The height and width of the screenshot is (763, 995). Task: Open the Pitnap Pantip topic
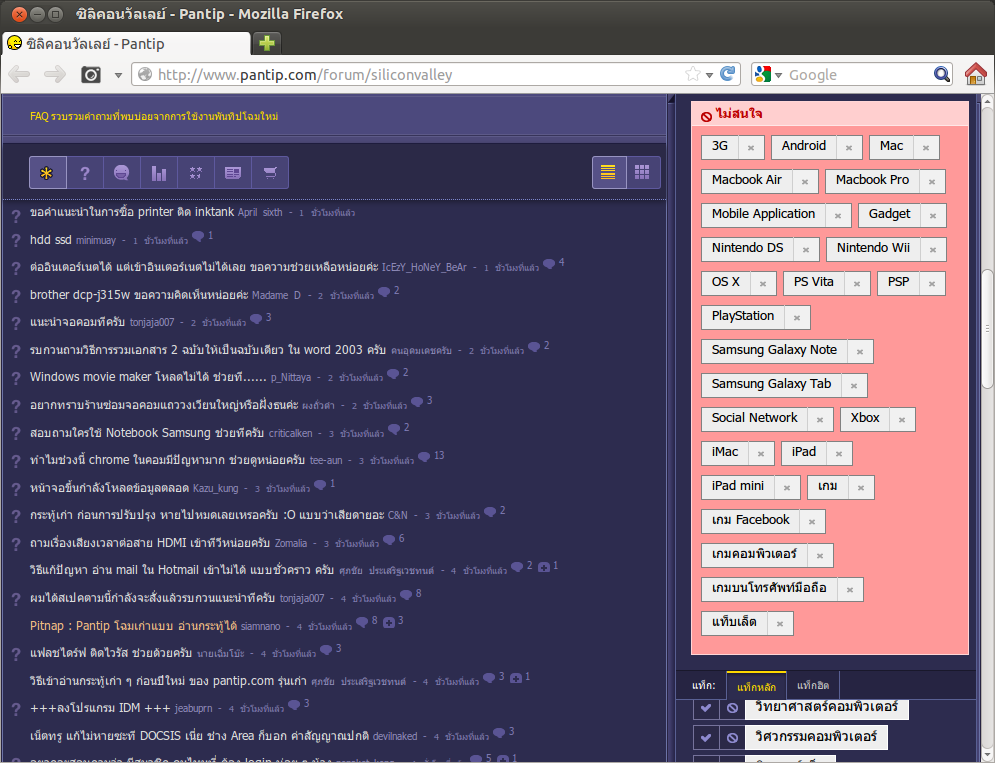pos(133,626)
